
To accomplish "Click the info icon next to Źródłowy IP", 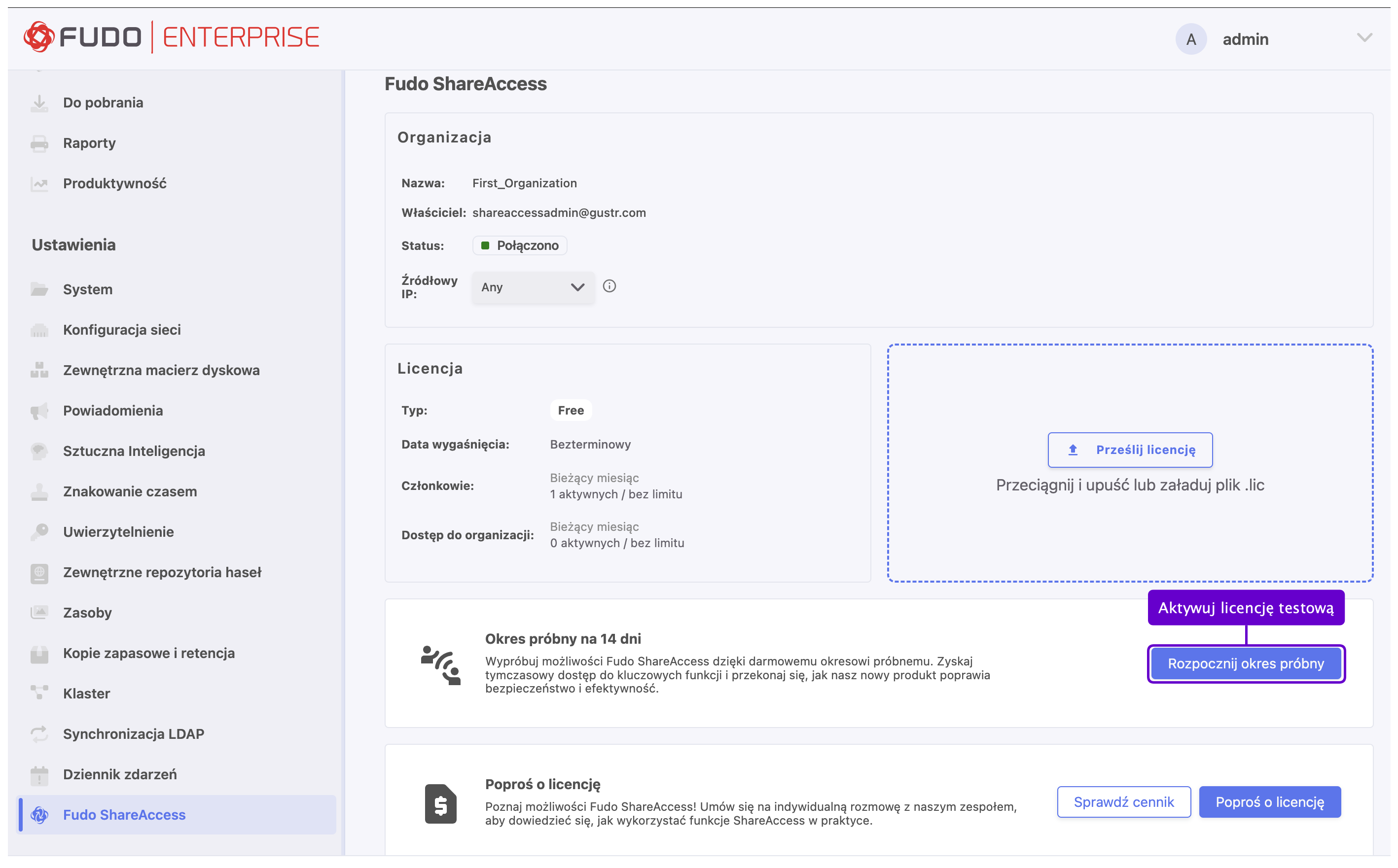I will [x=609, y=286].
